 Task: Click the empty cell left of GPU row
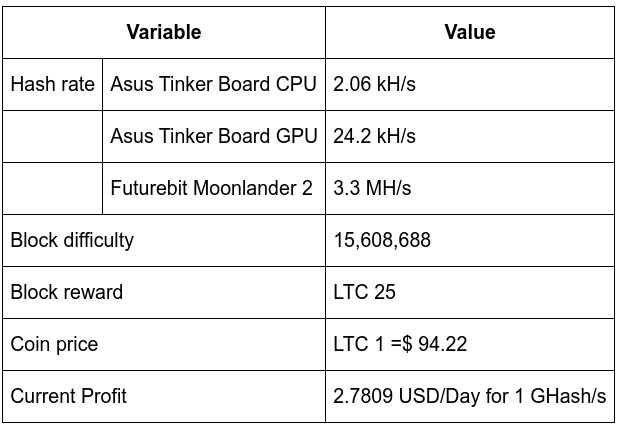coord(52,136)
